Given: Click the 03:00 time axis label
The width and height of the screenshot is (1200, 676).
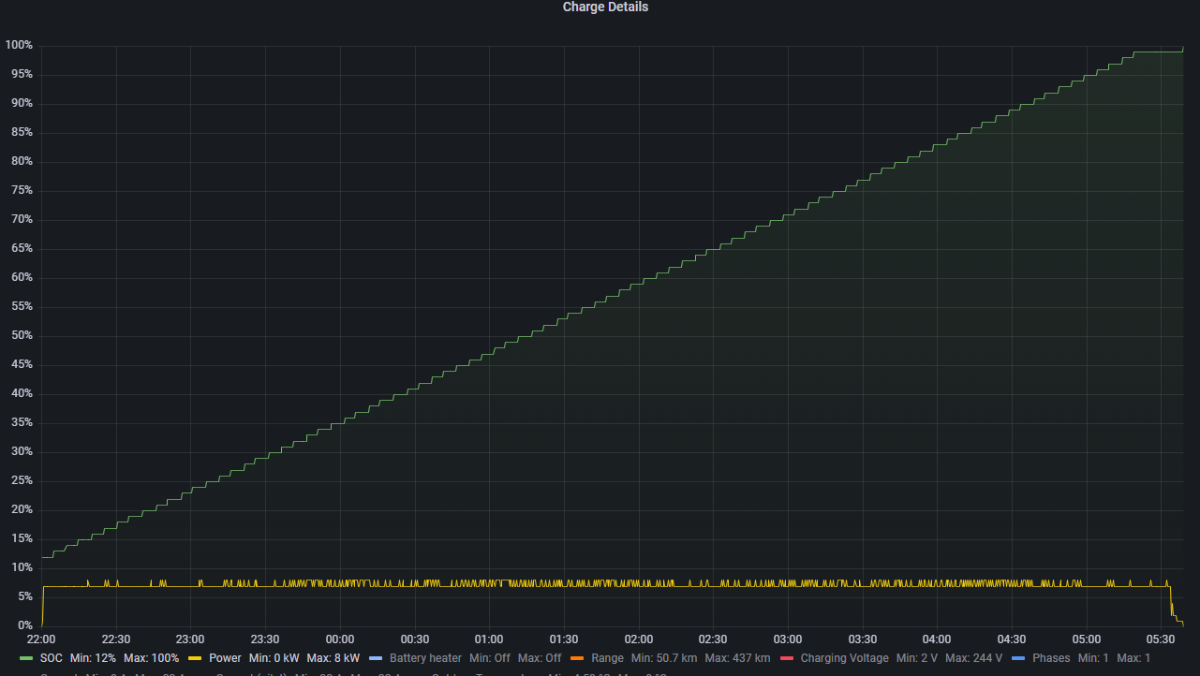Looking at the screenshot, I should coord(788,639).
